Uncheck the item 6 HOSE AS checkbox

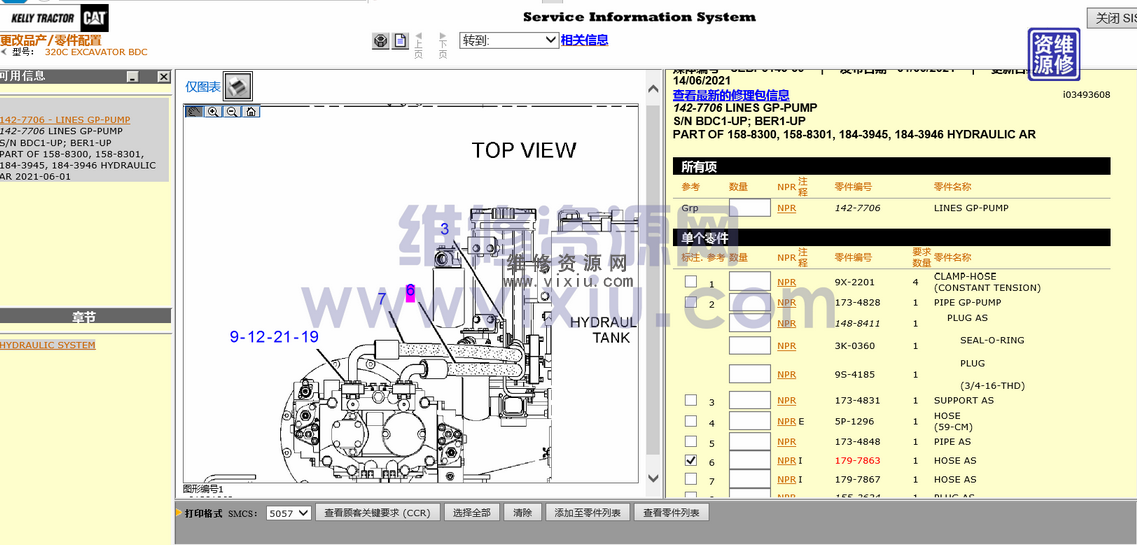pos(690,461)
